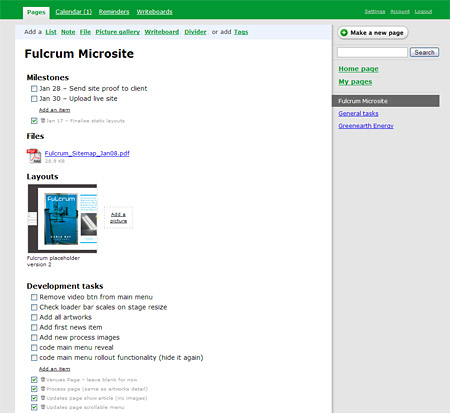Click the Make a new page button
The height and width of the screenshot is (413, 450).
pos(372,33)
